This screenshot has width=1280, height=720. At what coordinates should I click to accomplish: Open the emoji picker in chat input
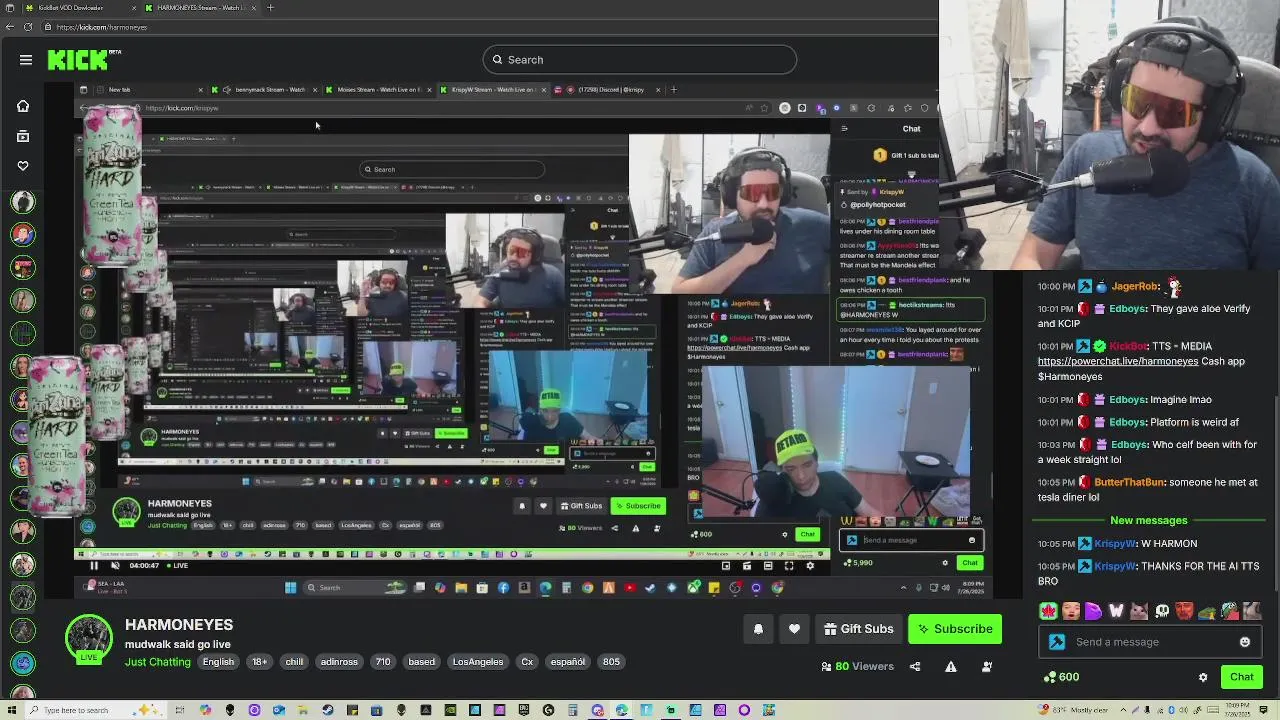point(1245,642)
